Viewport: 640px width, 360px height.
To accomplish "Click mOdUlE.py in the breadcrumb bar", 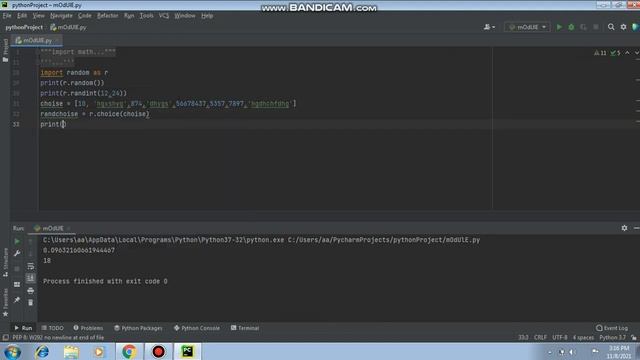I will (x=68, y=27).
